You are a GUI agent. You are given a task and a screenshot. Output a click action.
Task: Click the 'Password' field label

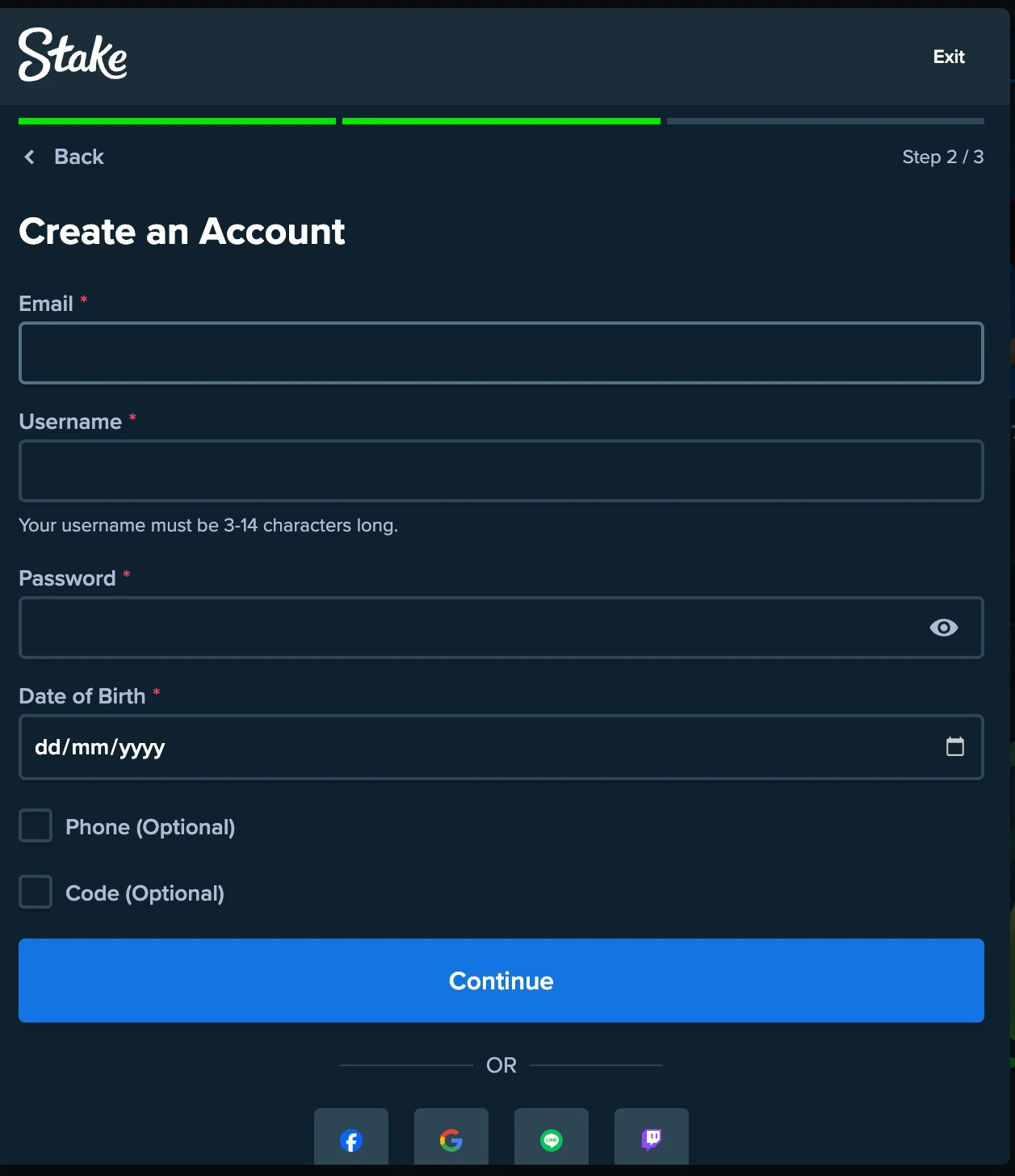[67, 578]
